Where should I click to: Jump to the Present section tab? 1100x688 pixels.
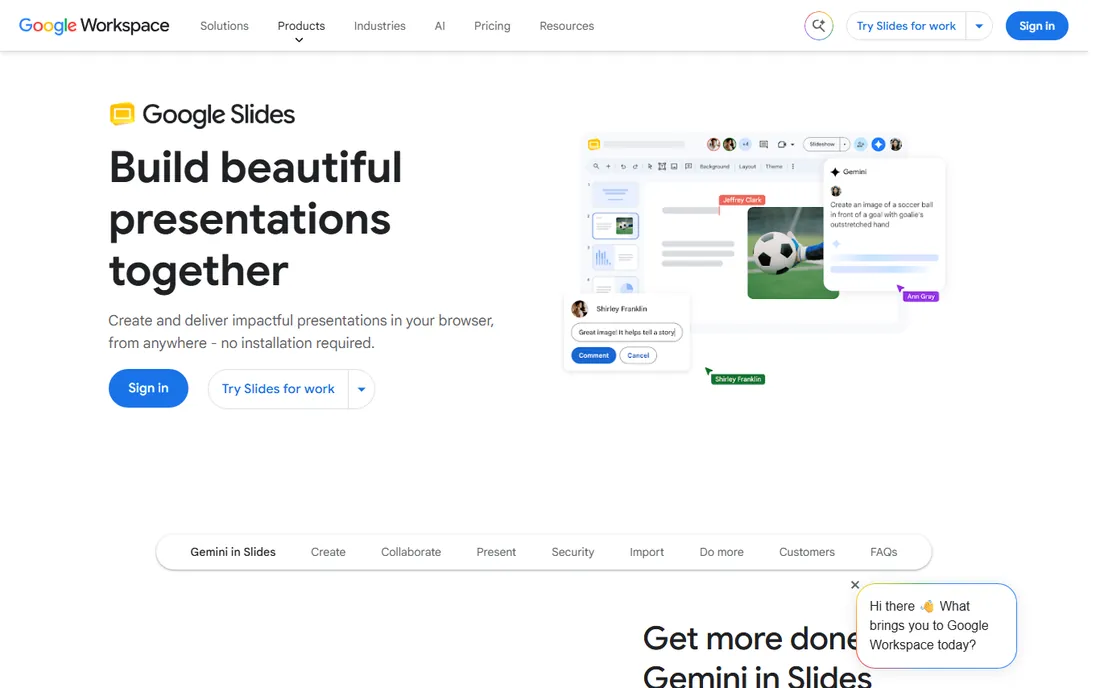click(x=496, y=552)
